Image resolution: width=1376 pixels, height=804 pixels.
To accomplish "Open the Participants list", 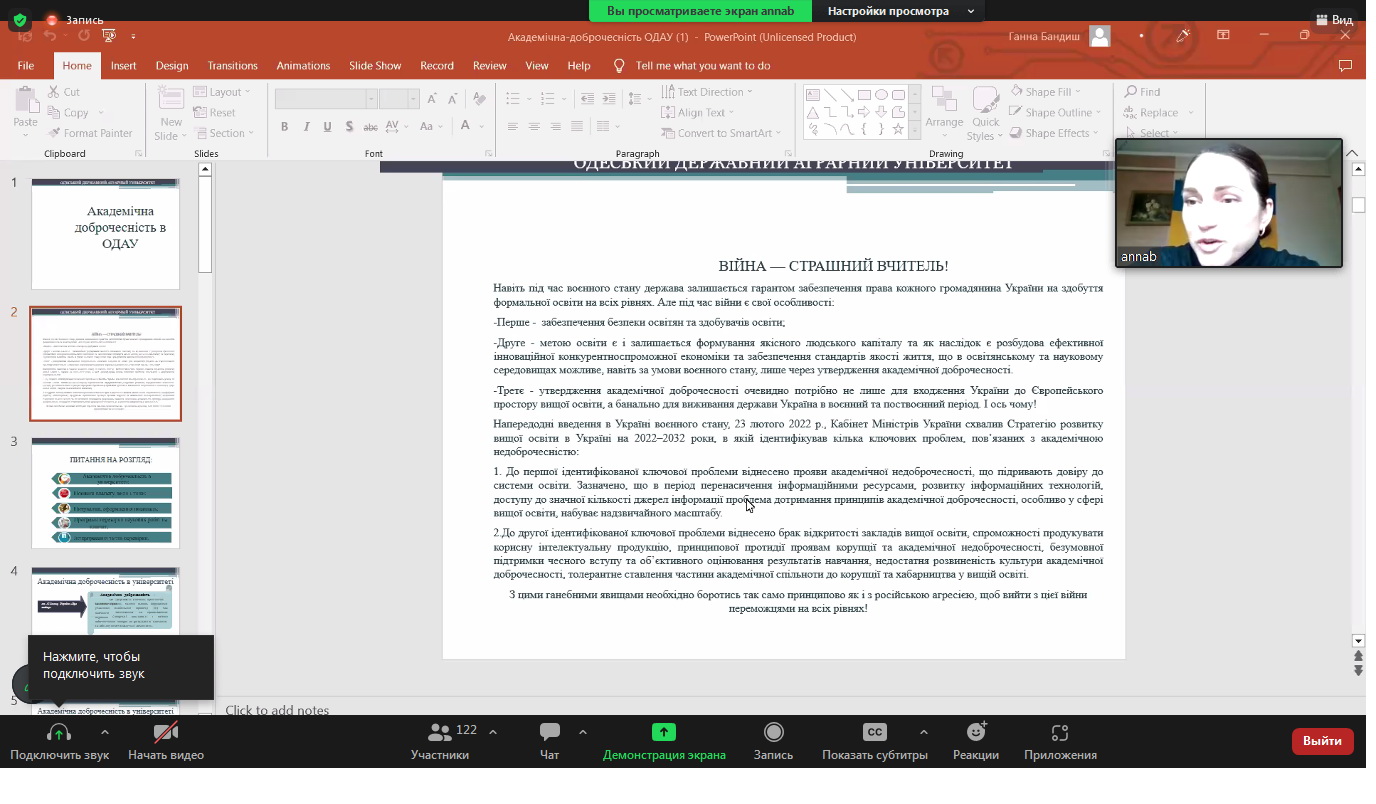I will tap(439, 733).
